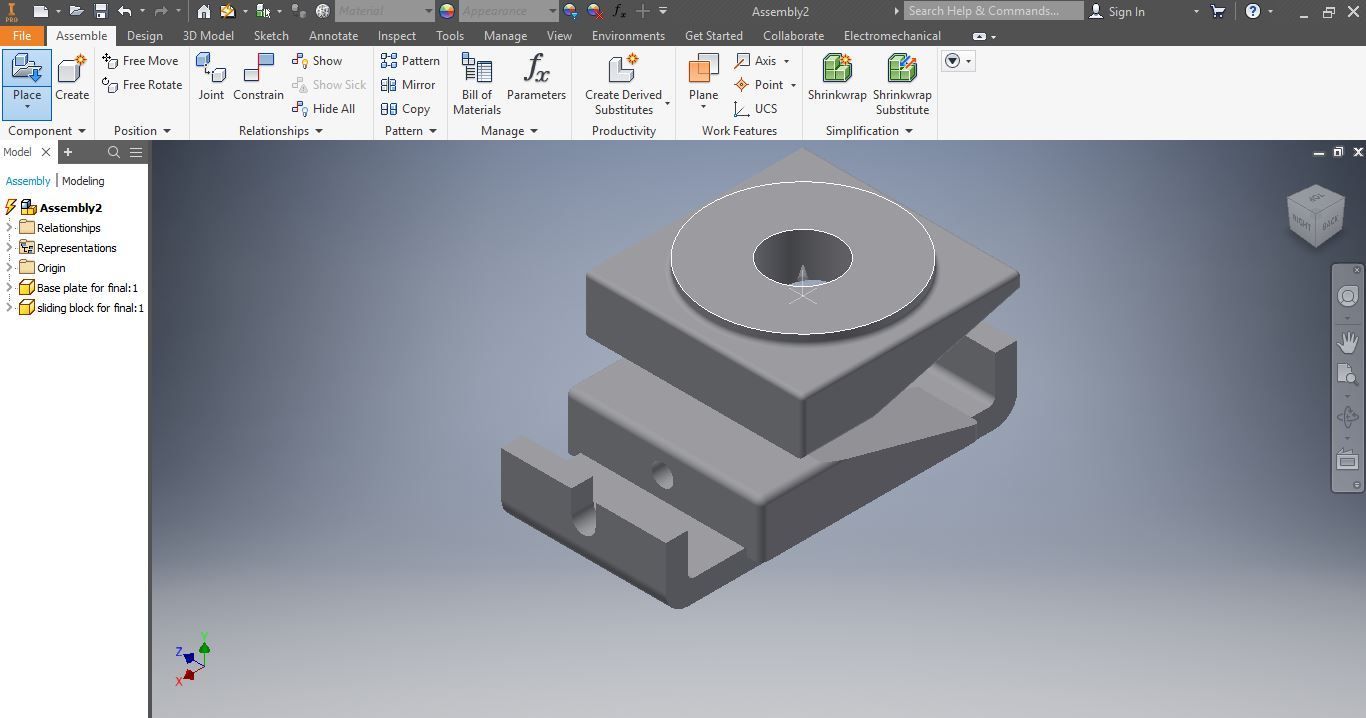Open the fx Parameters dialog
Image resolution: width=1366 pixels, height=718 pixels.
pyautogui.click(x=536, y=77)
